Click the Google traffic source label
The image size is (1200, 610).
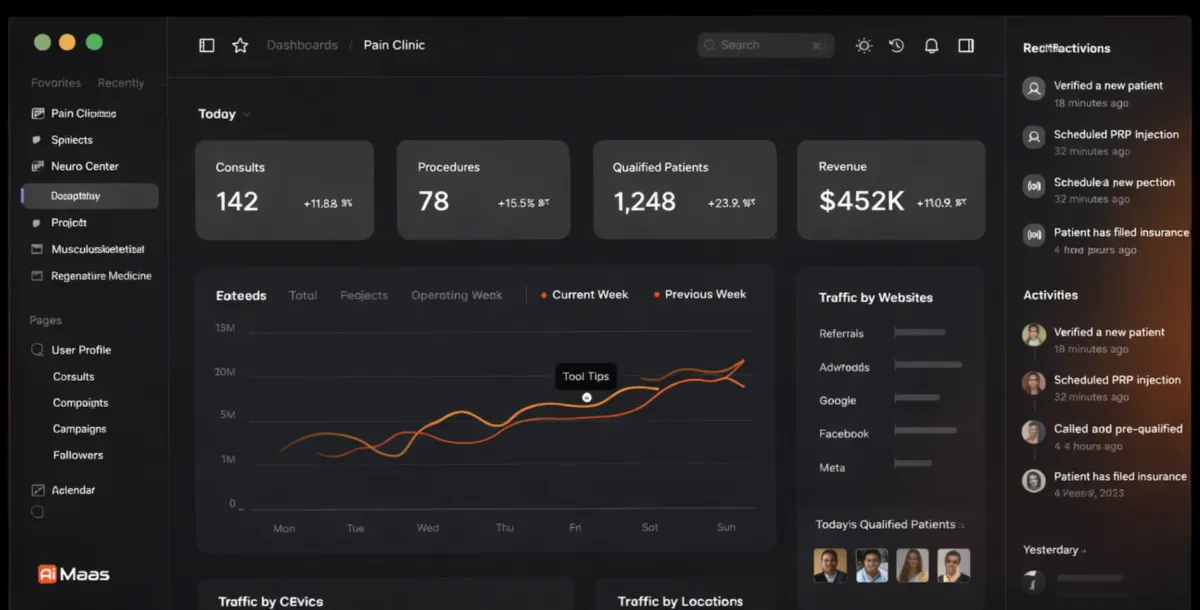pyautogui.click(x=838, y=401)
